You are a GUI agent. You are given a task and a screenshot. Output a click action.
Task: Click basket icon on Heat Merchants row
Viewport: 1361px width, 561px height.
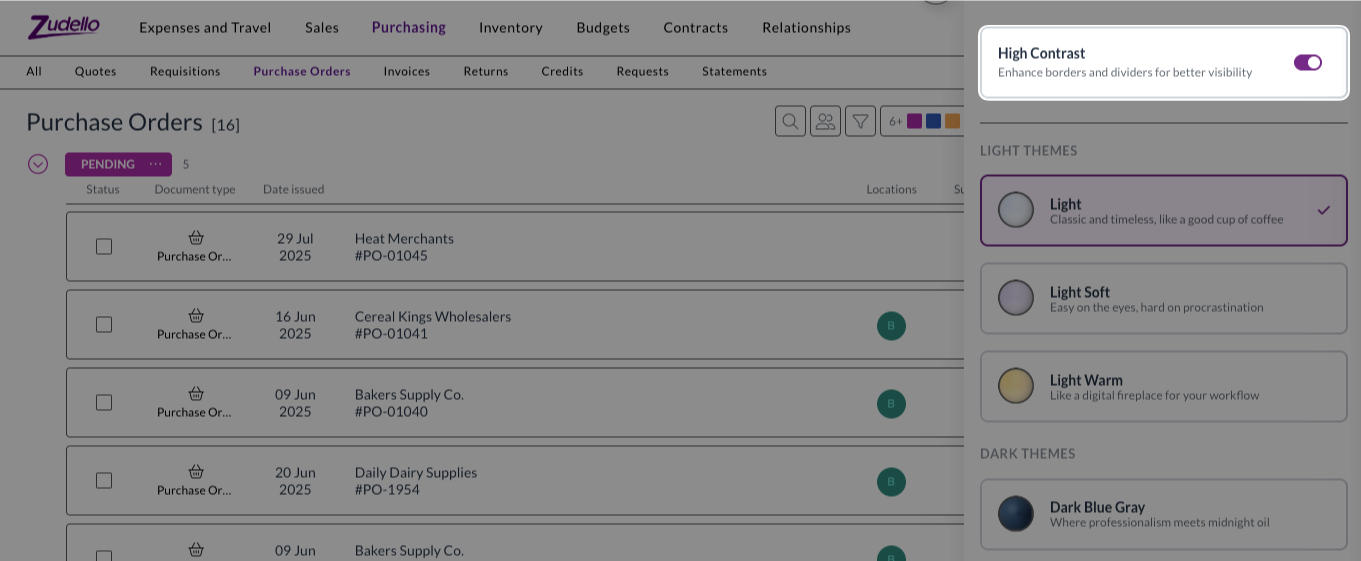coord(196,238)
